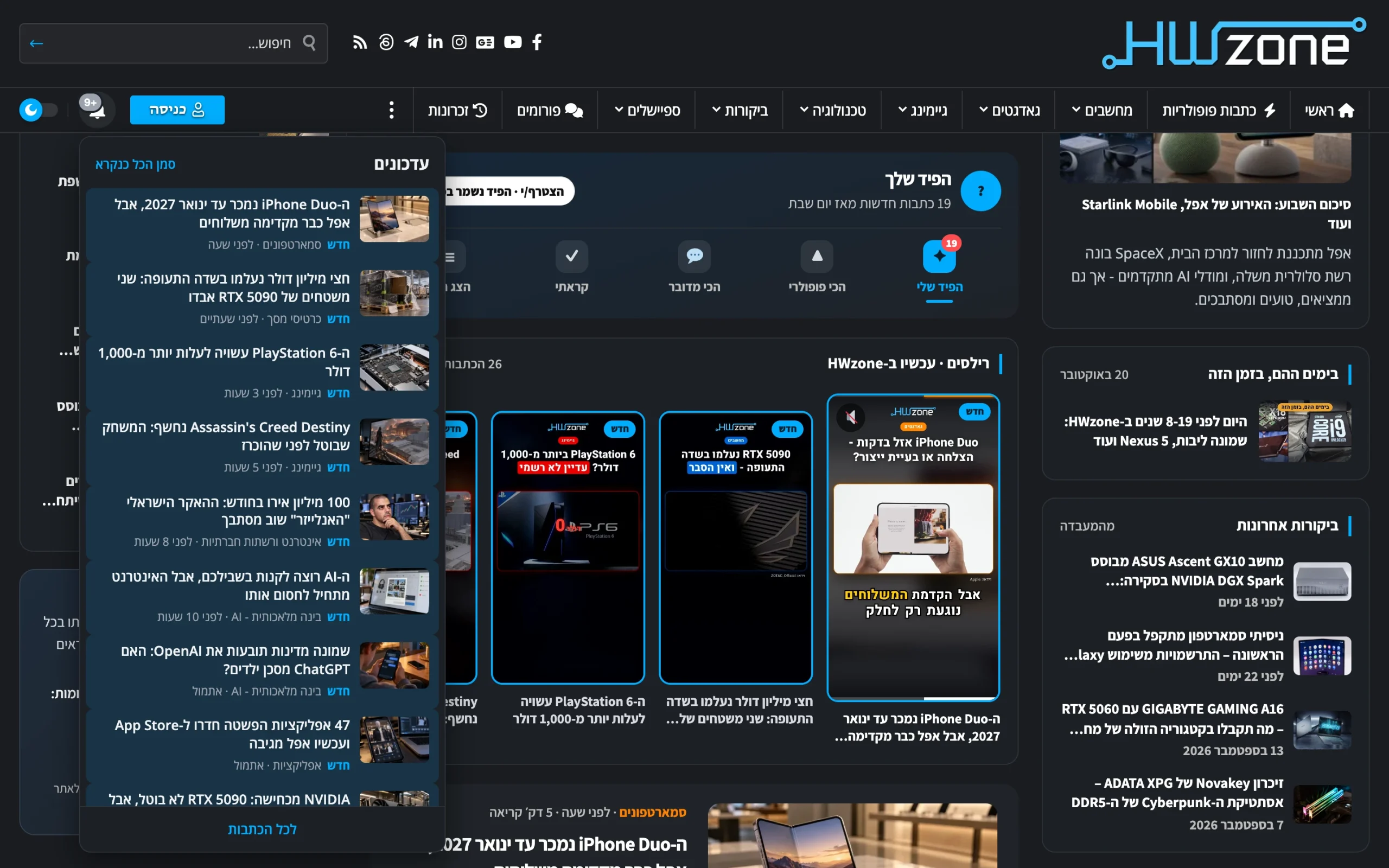Click the search submit arrow
The image size is (1389, 868).
click(36, 43)
